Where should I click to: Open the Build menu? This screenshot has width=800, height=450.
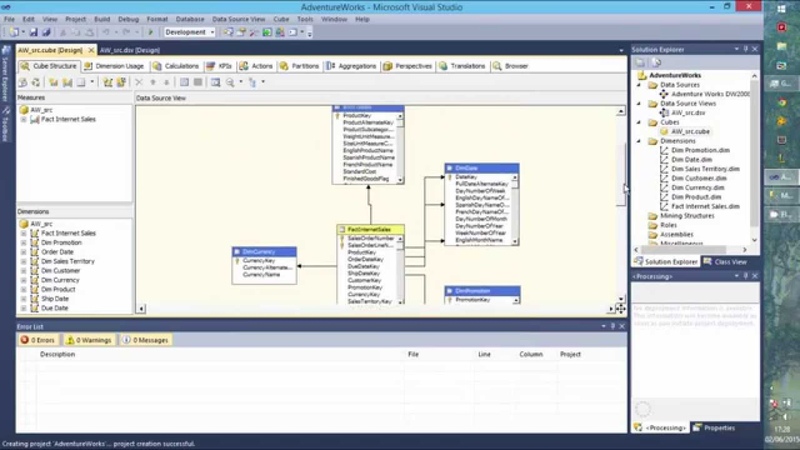pos(102,19)
